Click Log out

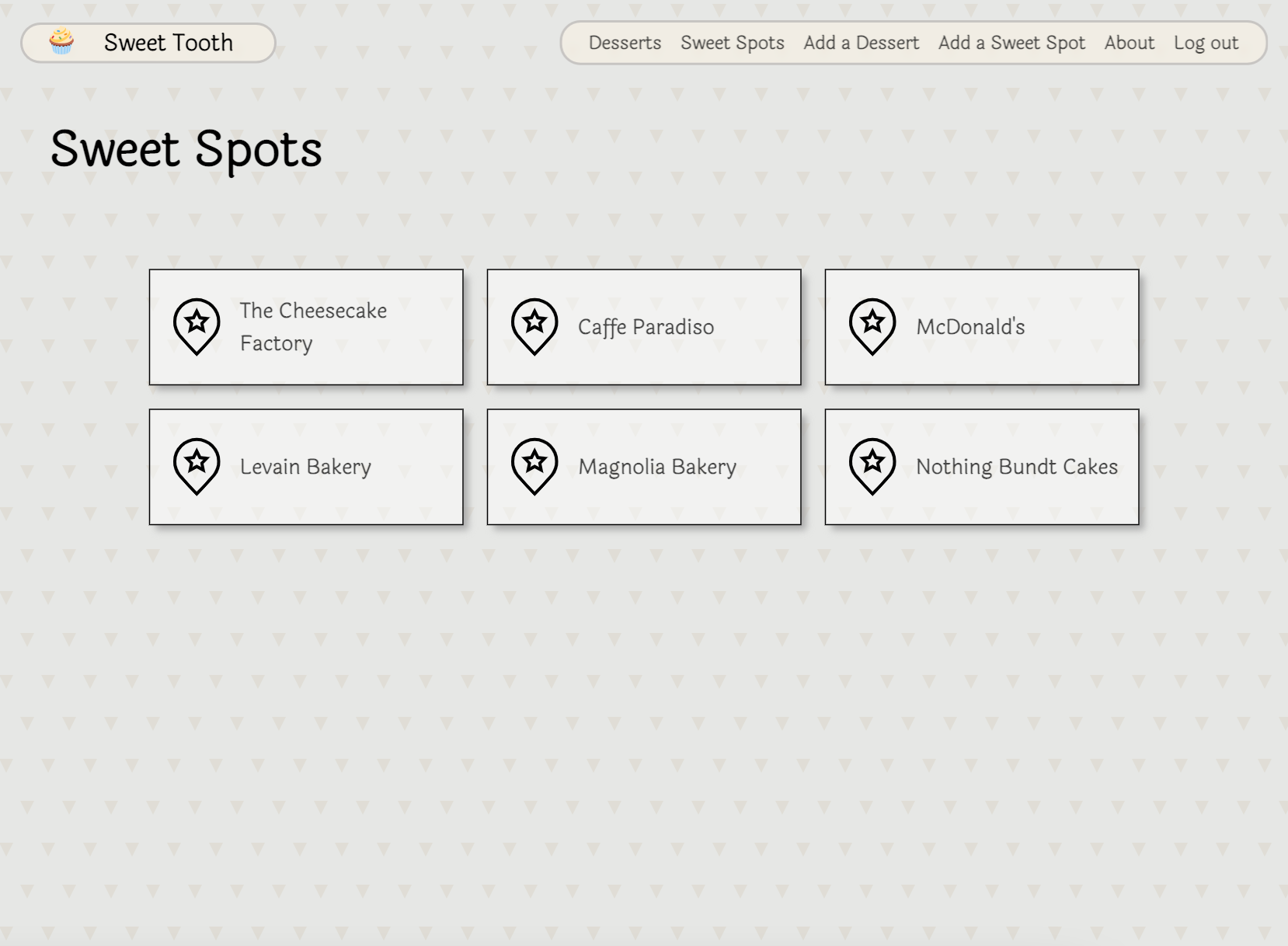point(1206,43)
